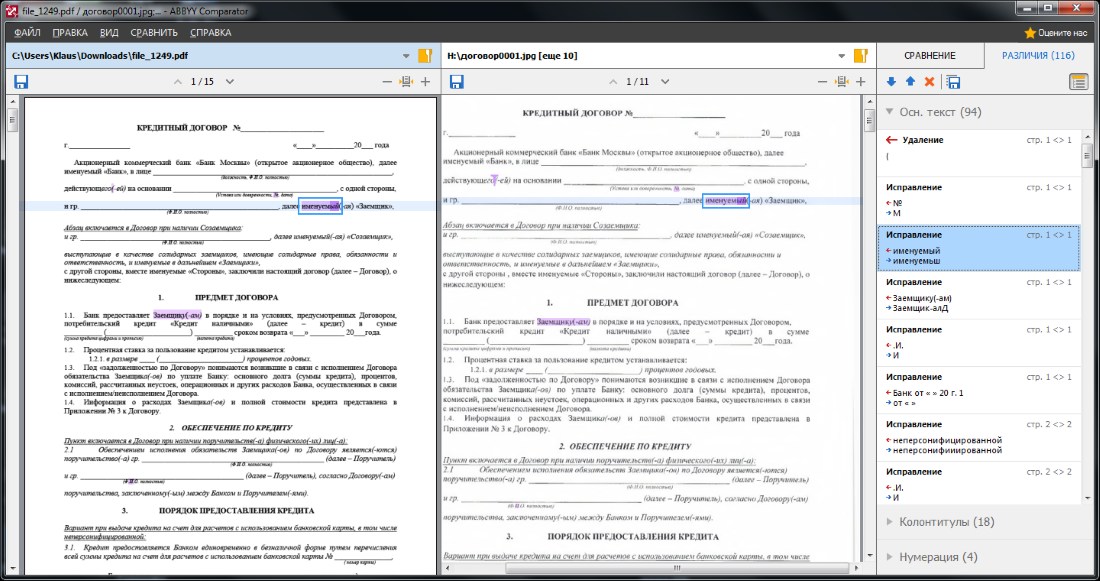Select the Исправление entry именуемый / именуемыш

(979, 248)
